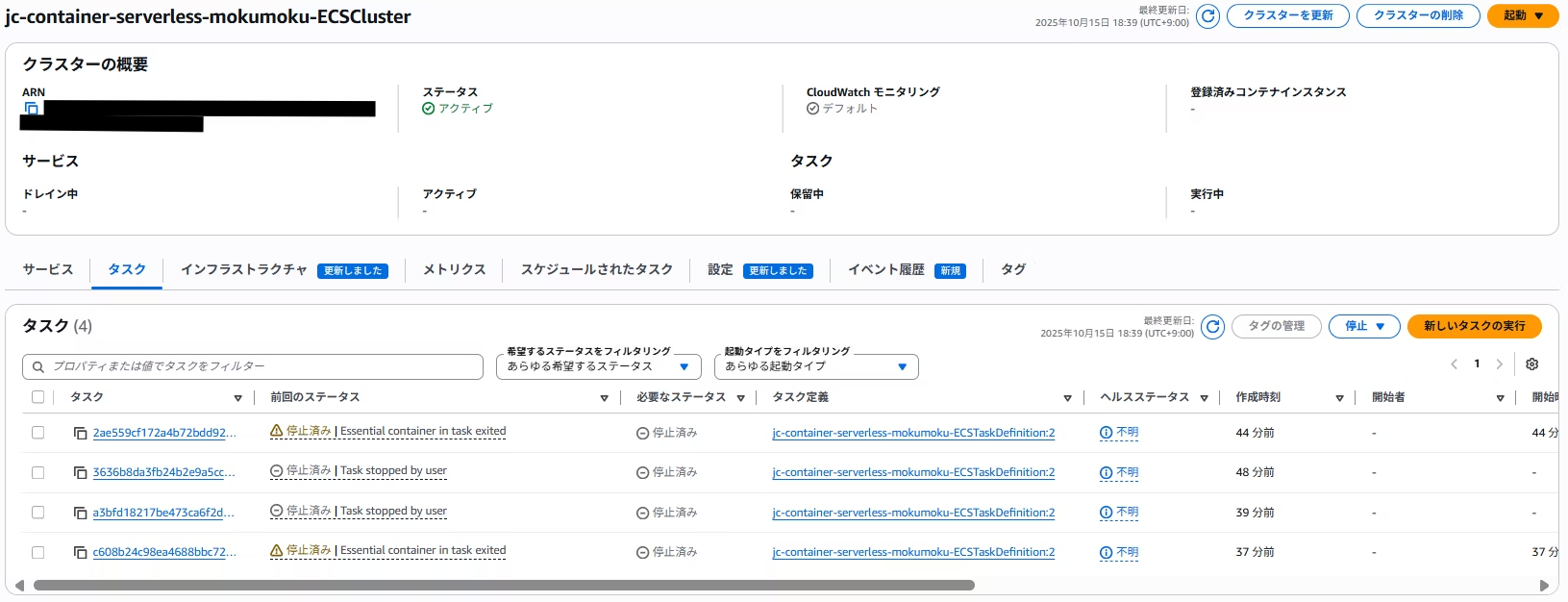Click 'Essential container in task exited' for c608b24c

(x=423, y=550)
